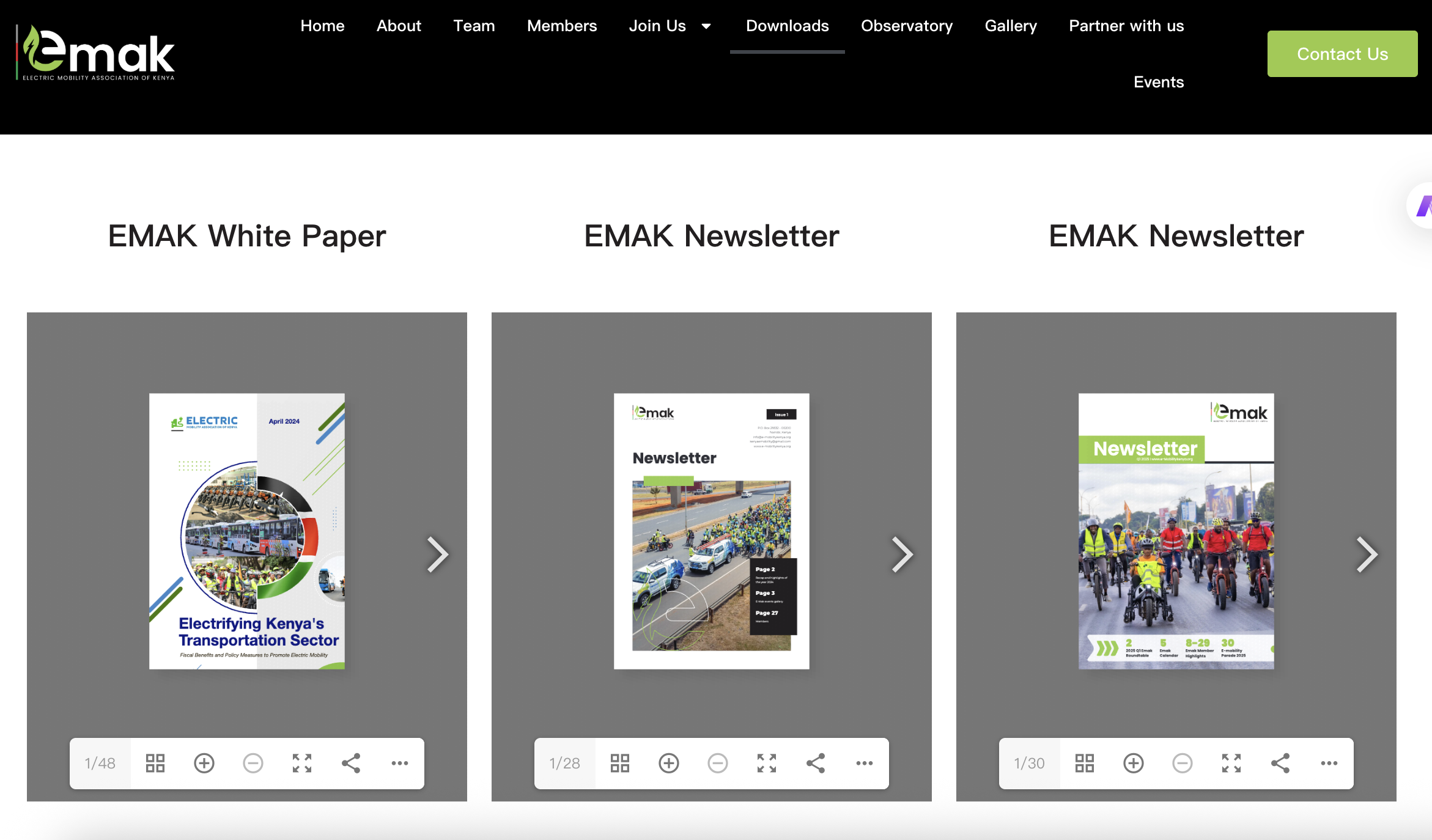
Task: Select the Downloads nav tab
Action: point(788,26)
